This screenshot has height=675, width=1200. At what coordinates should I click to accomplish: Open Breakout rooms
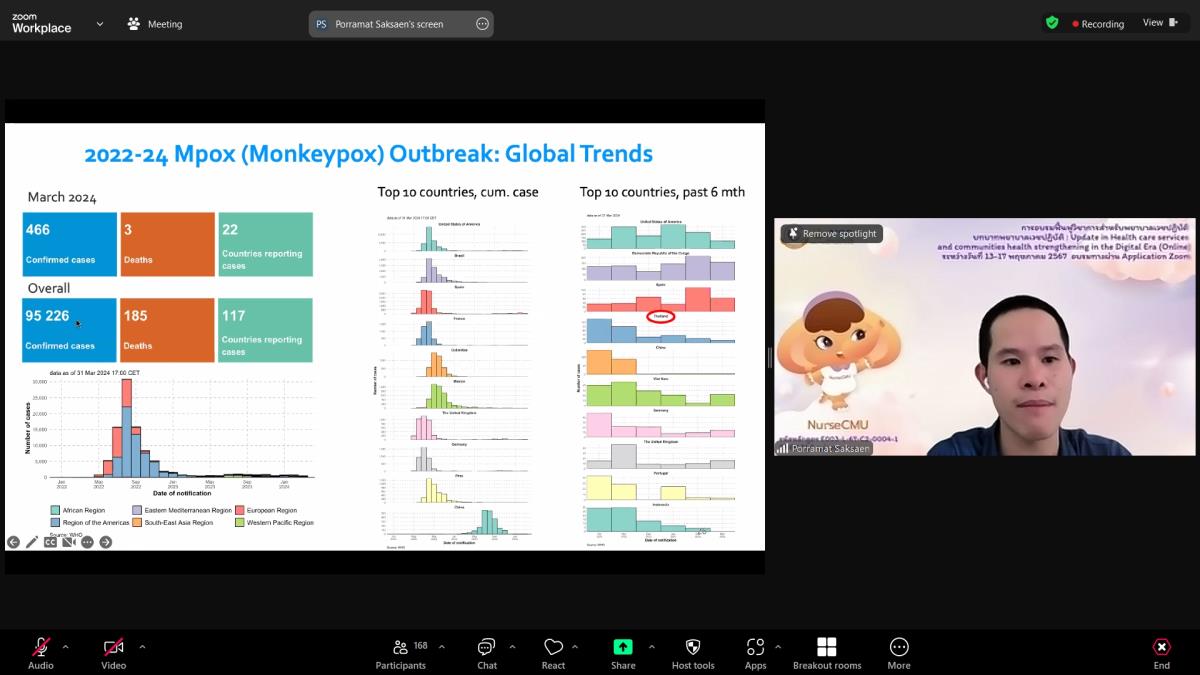coord(826,647)
